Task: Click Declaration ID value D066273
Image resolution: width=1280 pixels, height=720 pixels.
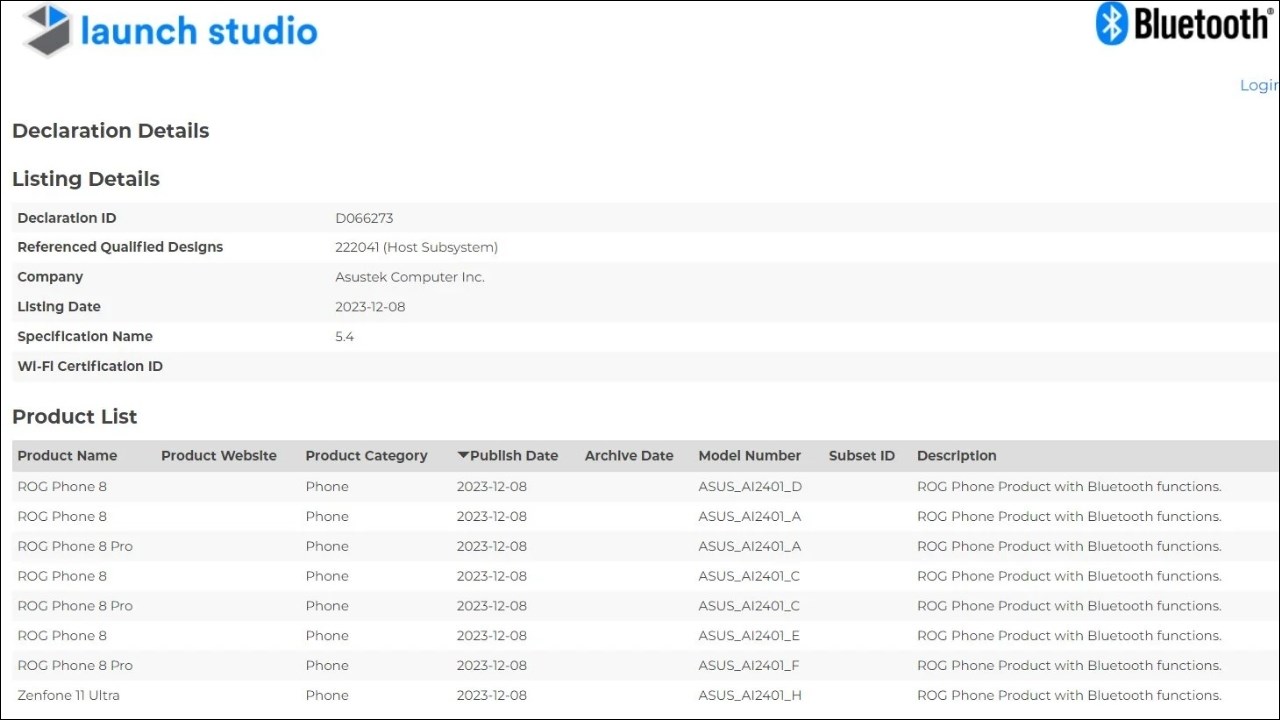Action: [x=364, y=218]
